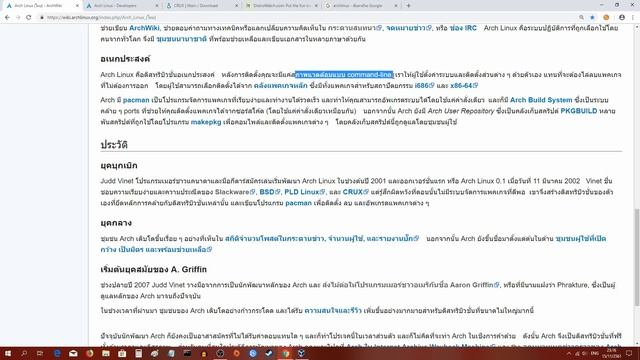Open the Aaron Griffin external link

(474, 285)
